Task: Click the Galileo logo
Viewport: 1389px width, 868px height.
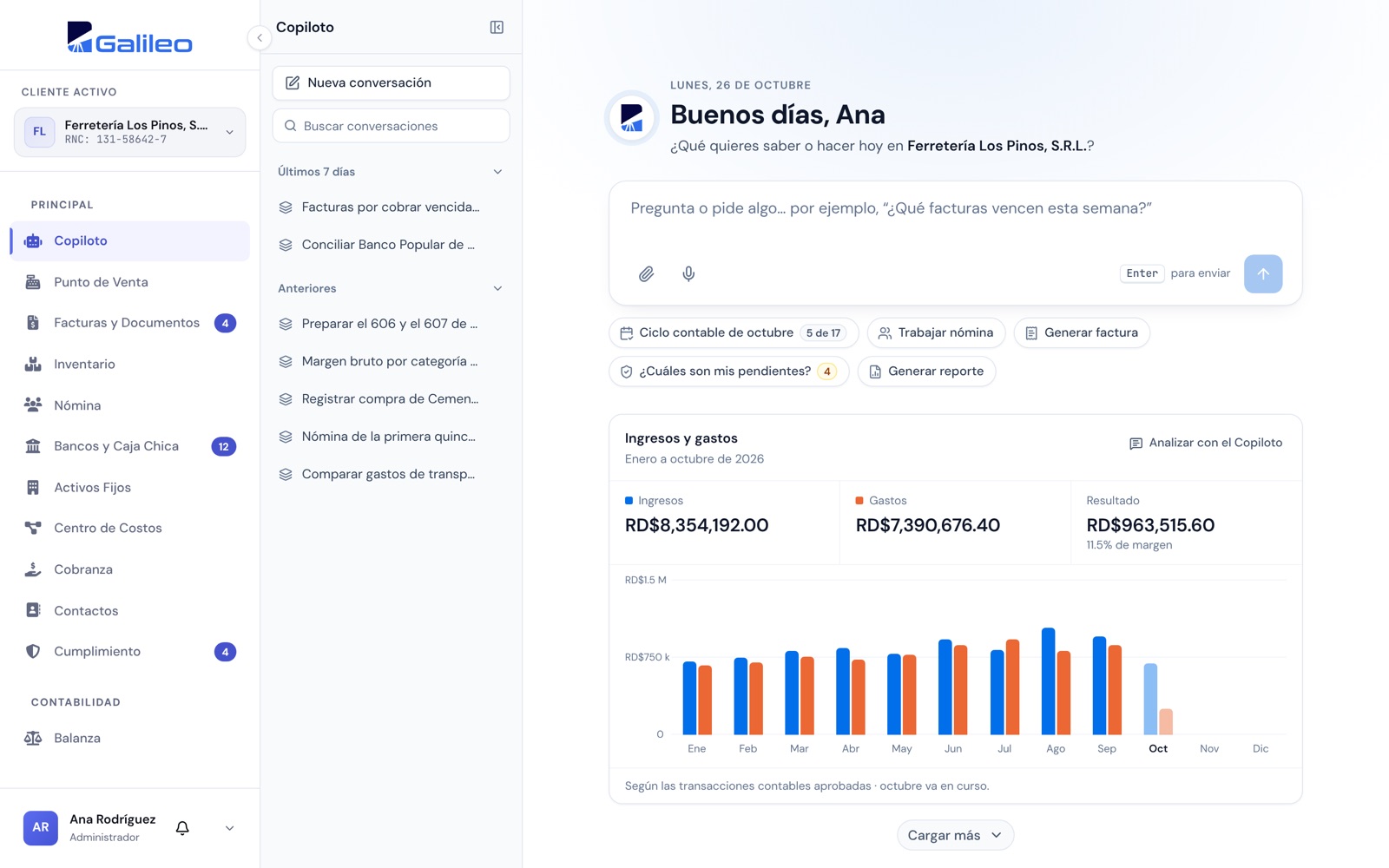Action: pyautogui.click(x=130, y=37)
